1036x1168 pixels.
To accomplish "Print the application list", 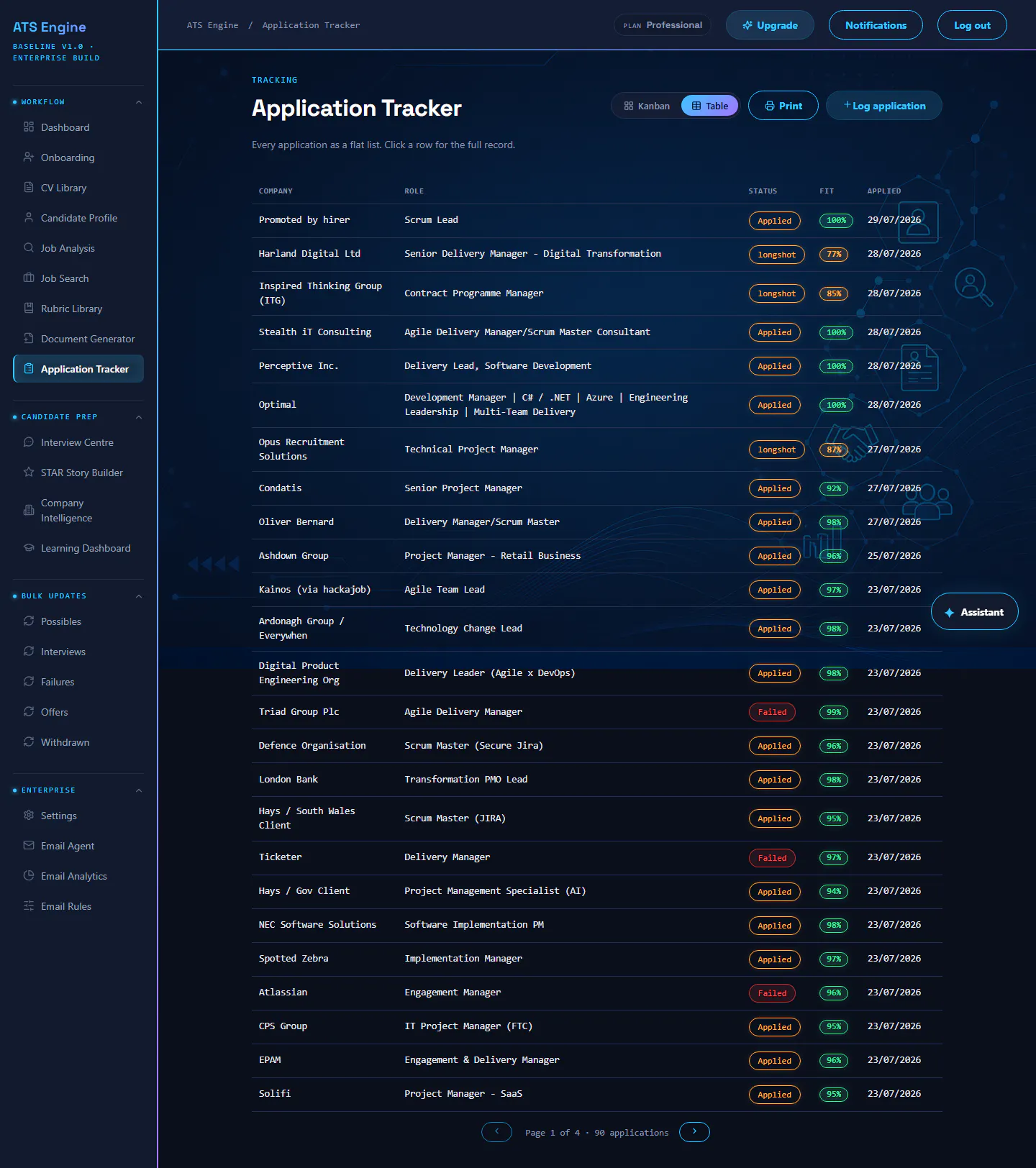I will point(783,106).
